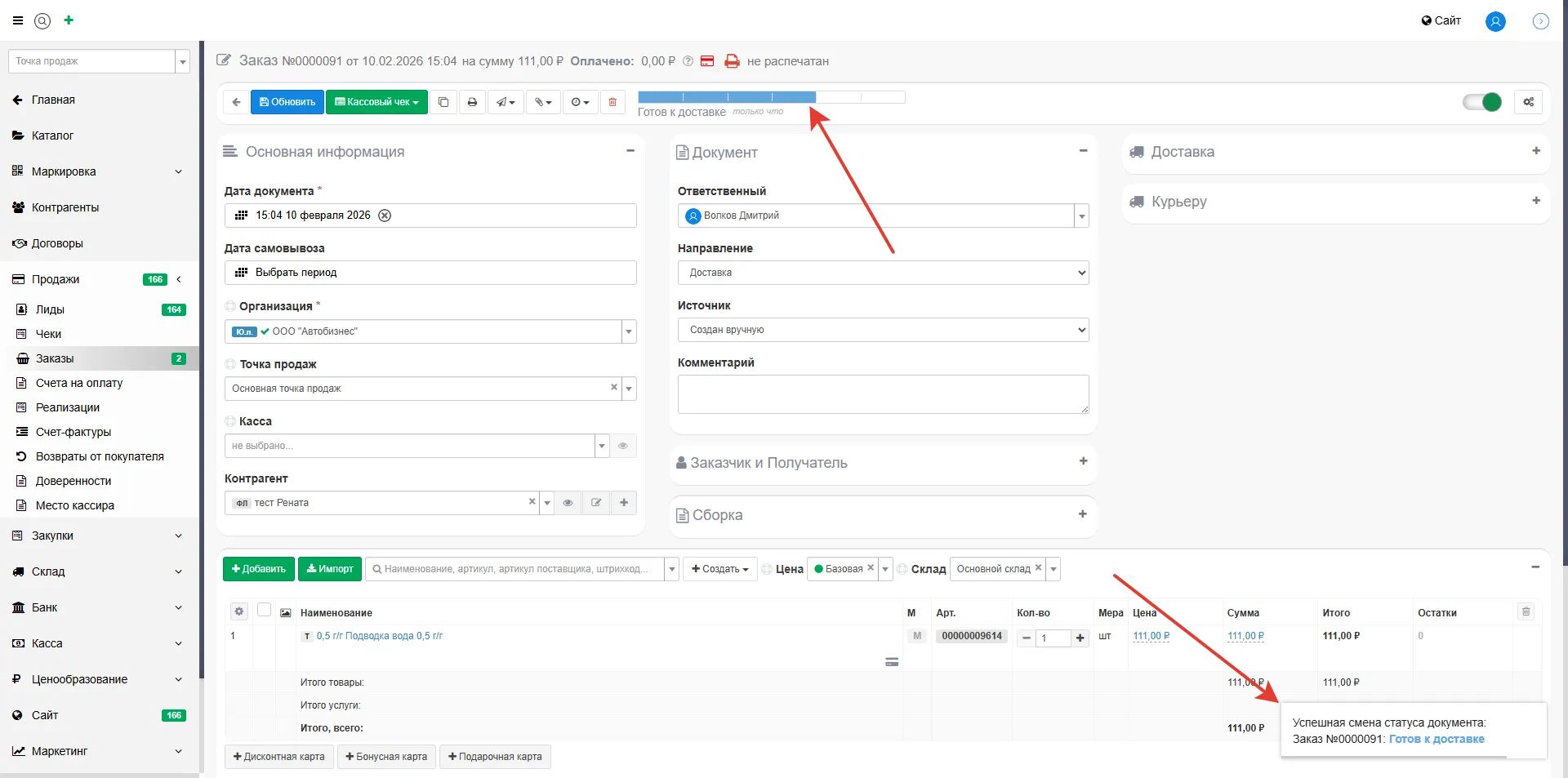The image size is (1568, 778).
Task: Expand the Доставка panel
Action: pos(1535,151)
